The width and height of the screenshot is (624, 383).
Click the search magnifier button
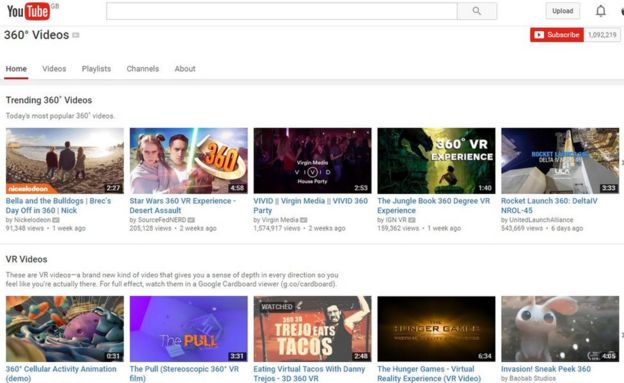pyautogui.click(x=477, y=11)
